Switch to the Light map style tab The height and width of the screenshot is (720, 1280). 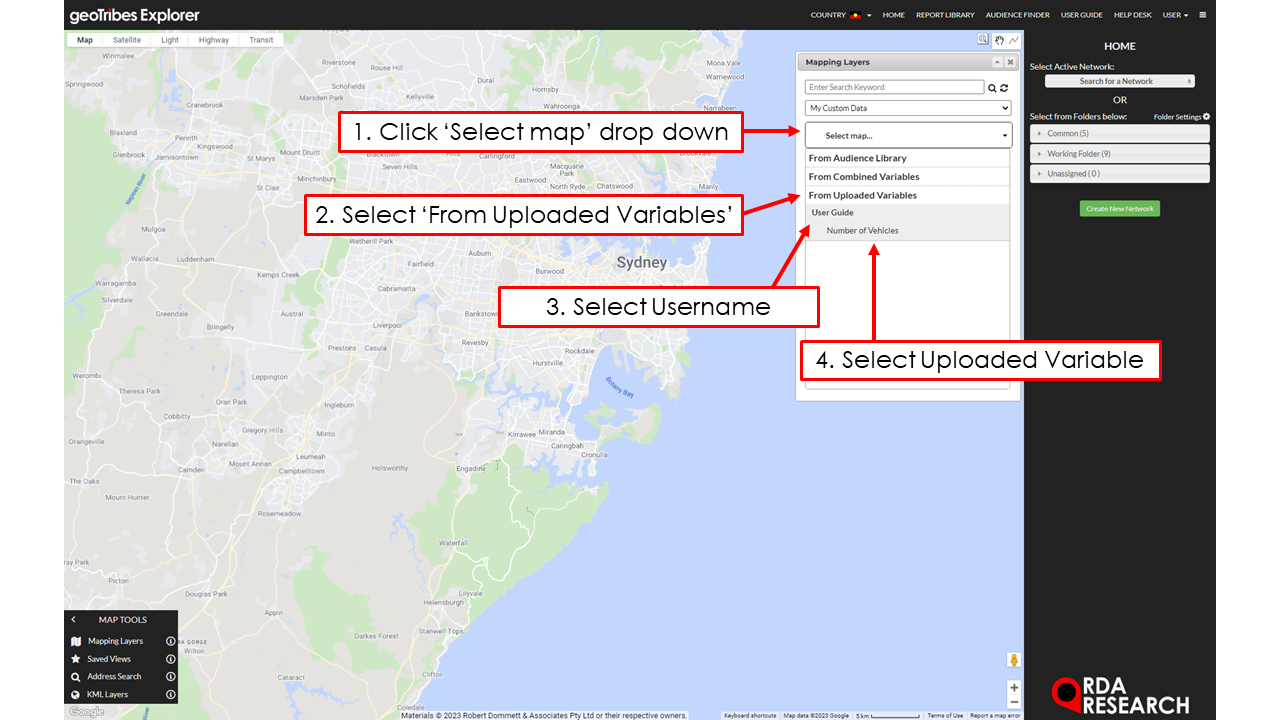[x=170, y=40]
